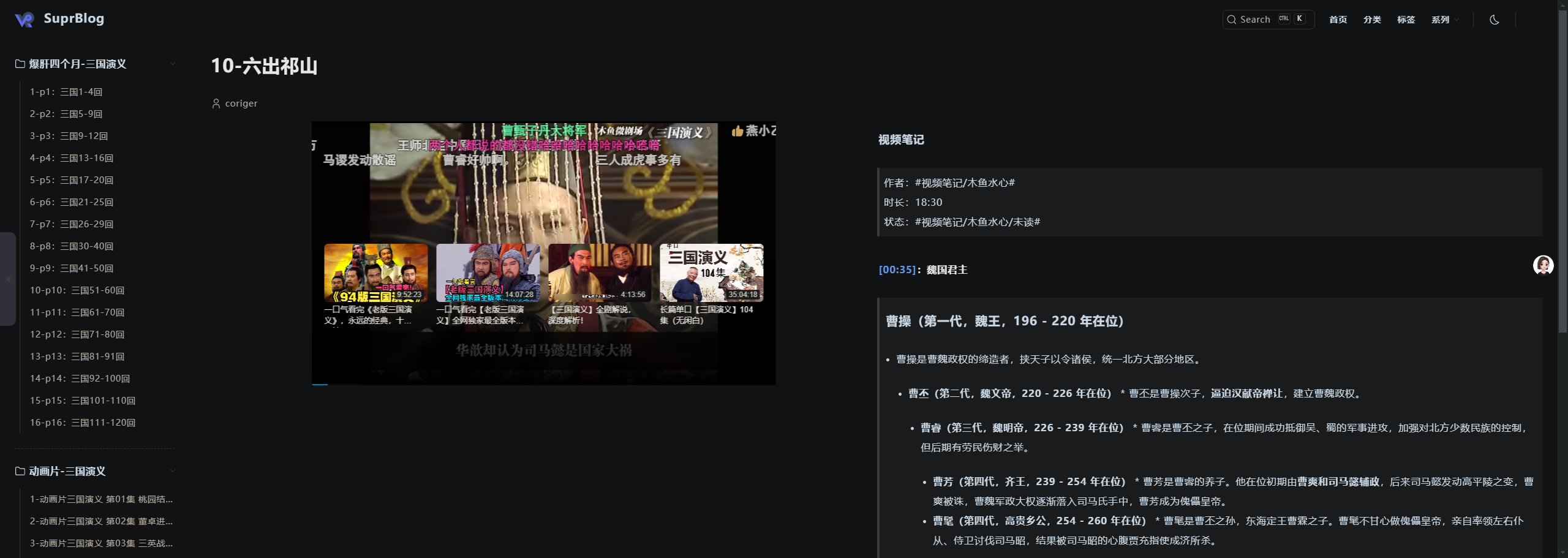The image size is (1568, 558).
Task: Open sidebar item 6-p6：三国21-25回
Action: pyautogui.click(x=72, y=202)
